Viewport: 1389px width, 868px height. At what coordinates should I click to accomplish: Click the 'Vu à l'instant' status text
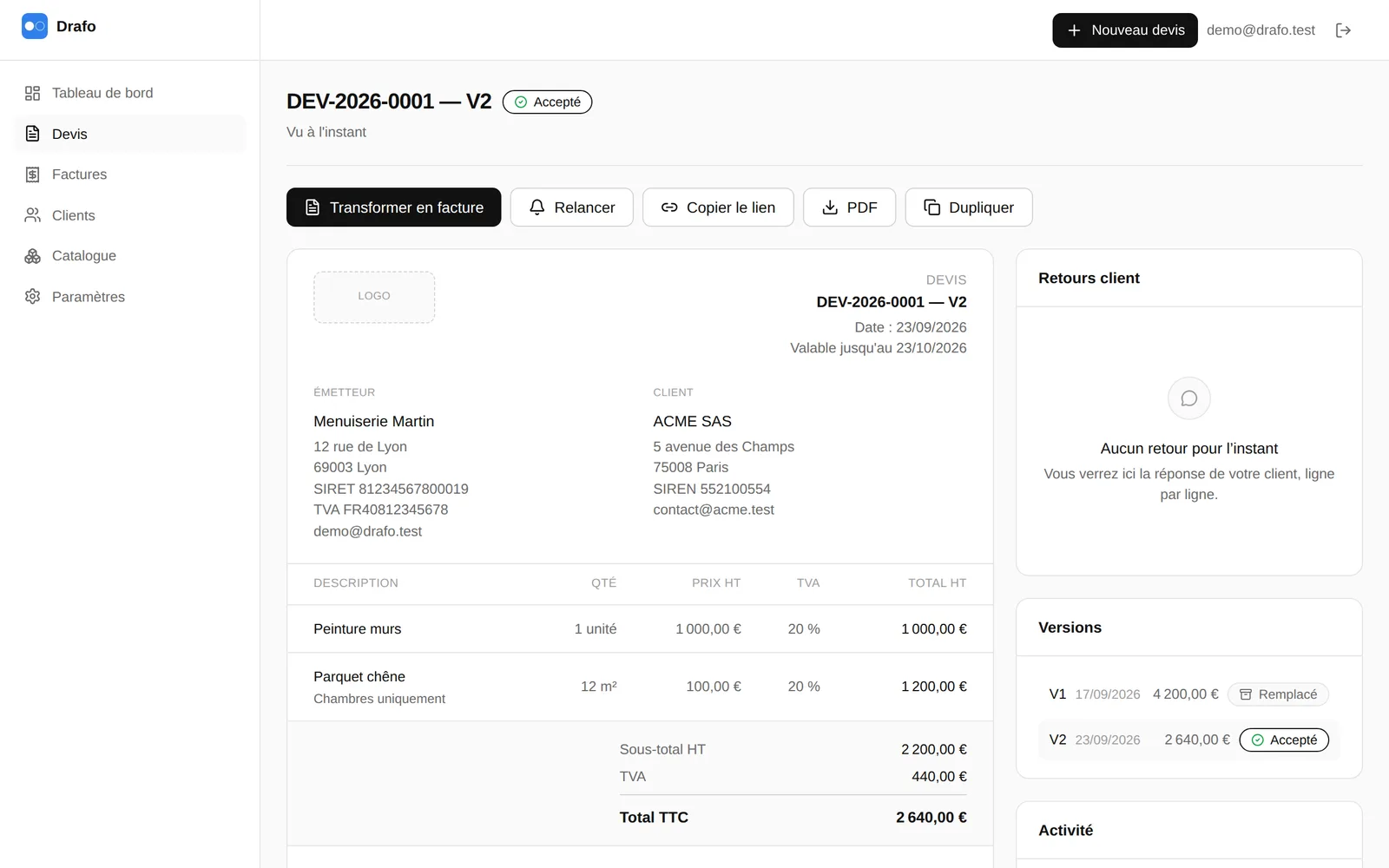tap(326, 132)
